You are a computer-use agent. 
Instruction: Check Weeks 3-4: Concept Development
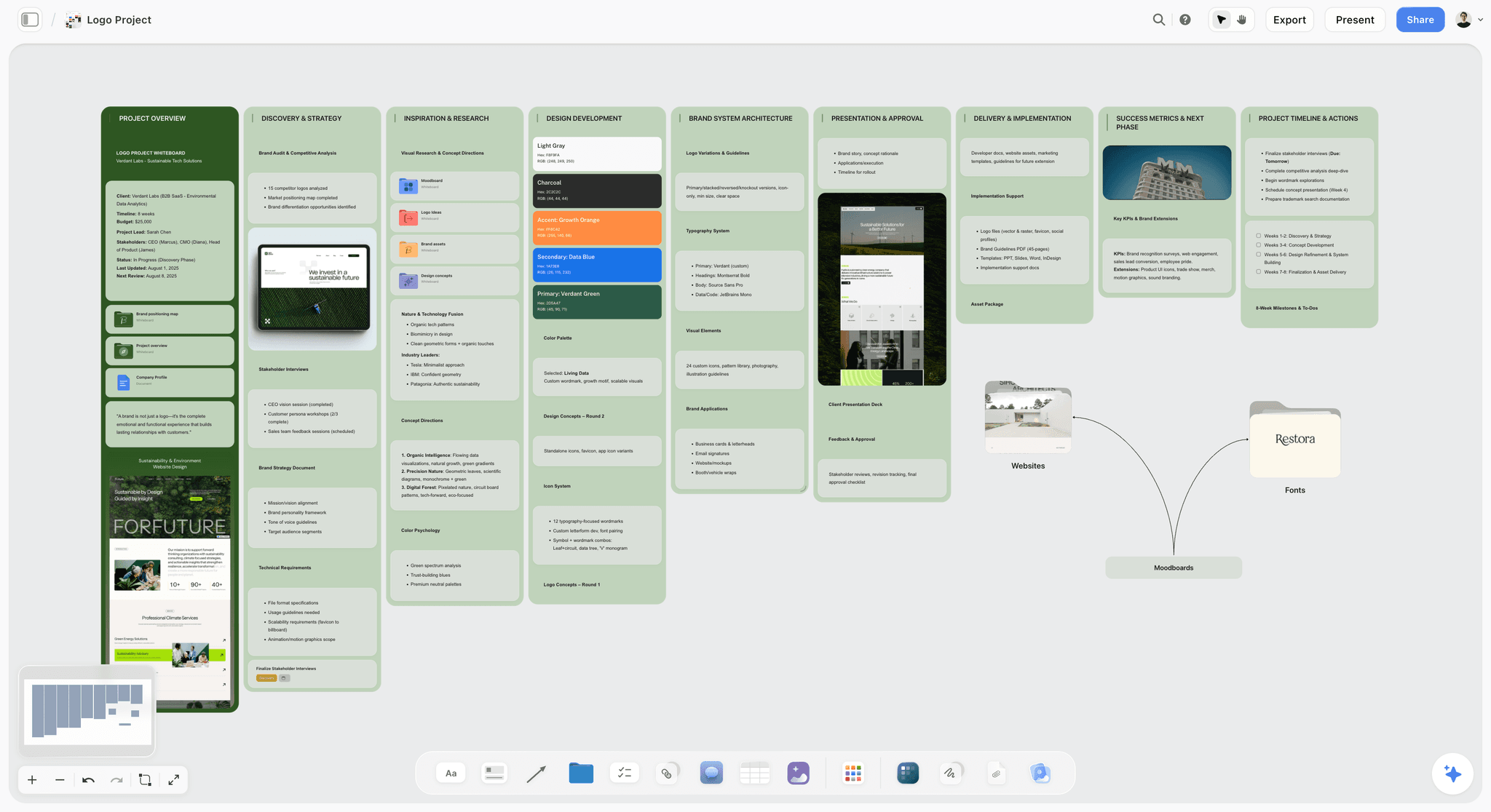pos(1258,245)
